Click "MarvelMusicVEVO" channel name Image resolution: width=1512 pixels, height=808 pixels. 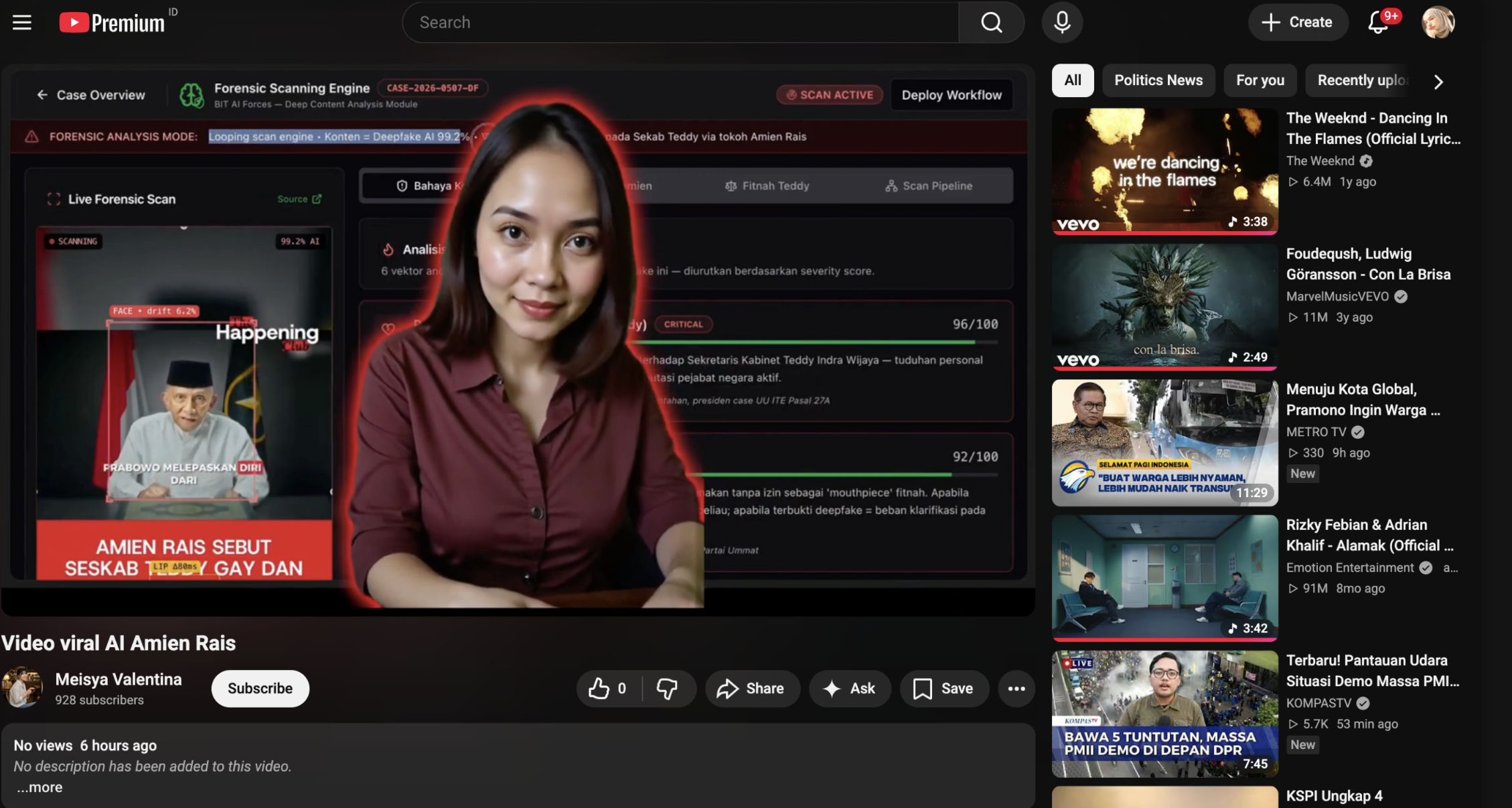1337,296
